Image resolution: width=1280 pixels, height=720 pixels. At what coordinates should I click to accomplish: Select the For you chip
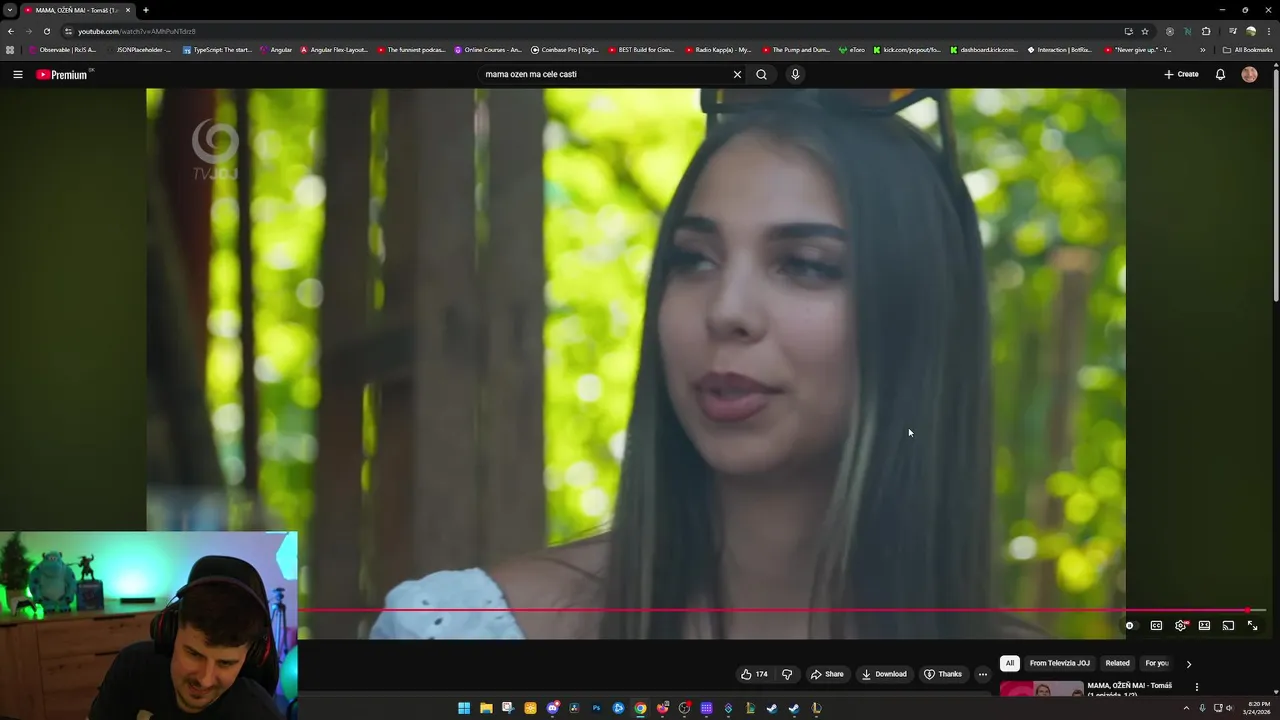pos(1157,663)
